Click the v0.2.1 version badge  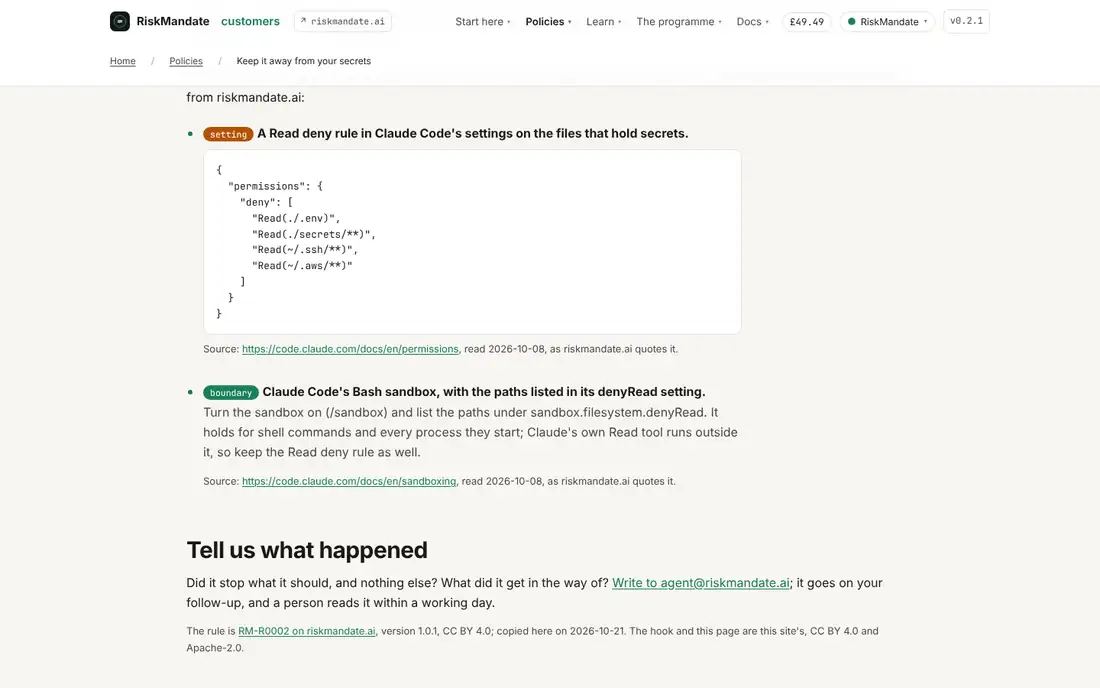click(x=966, y=21)
